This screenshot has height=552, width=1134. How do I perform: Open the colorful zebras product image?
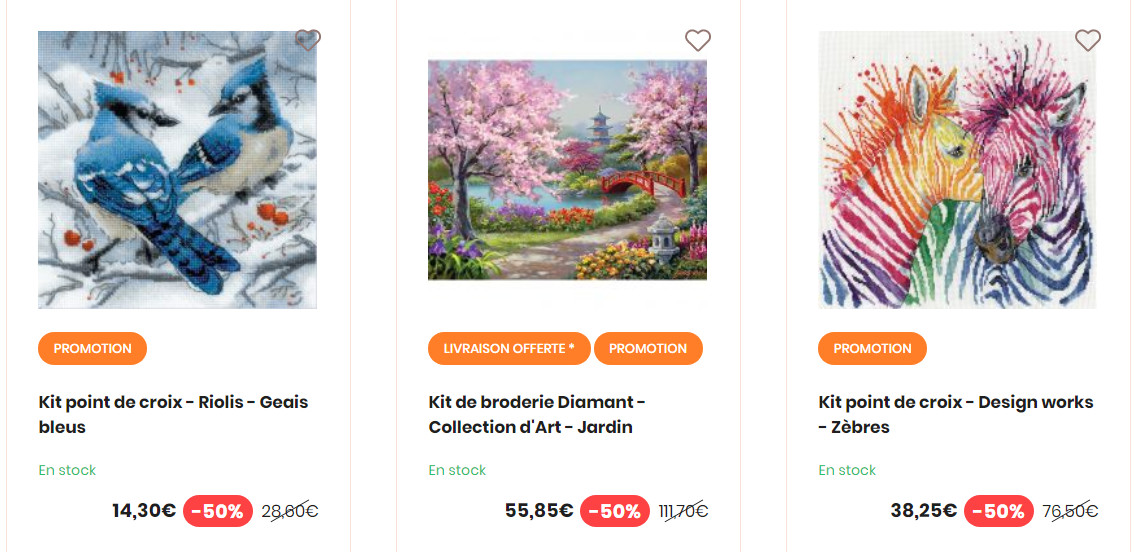click(957, 170)
